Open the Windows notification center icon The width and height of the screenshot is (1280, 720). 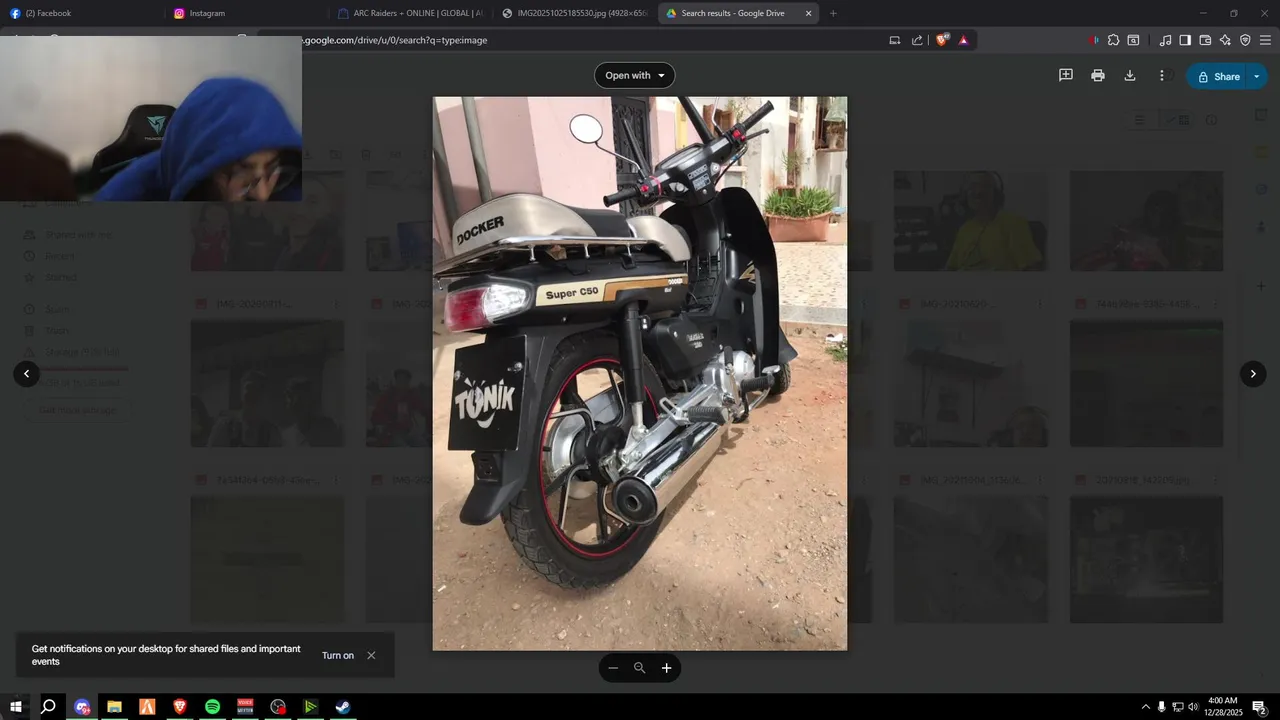click(1260, 707)
